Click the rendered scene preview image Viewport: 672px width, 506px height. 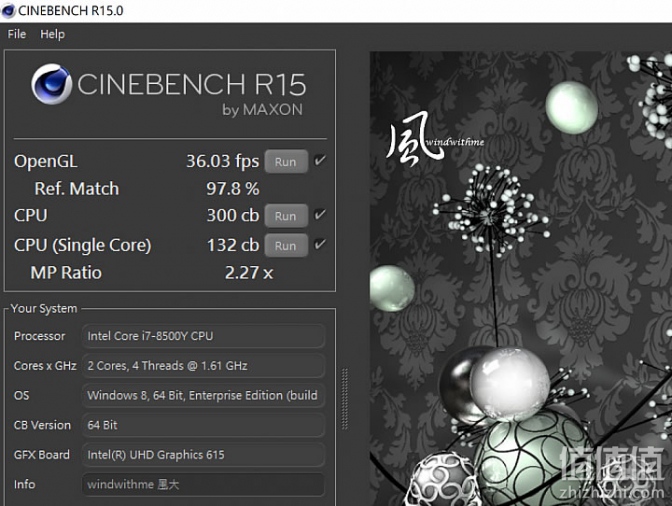click(x=521, y=278)
